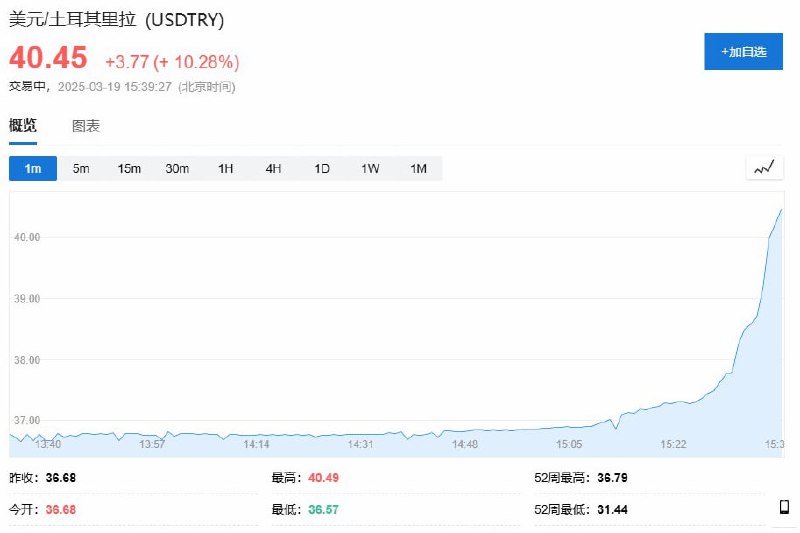Switch to the 概览 overview tab
Screen dimensions: 800x533
click(23, 126)
